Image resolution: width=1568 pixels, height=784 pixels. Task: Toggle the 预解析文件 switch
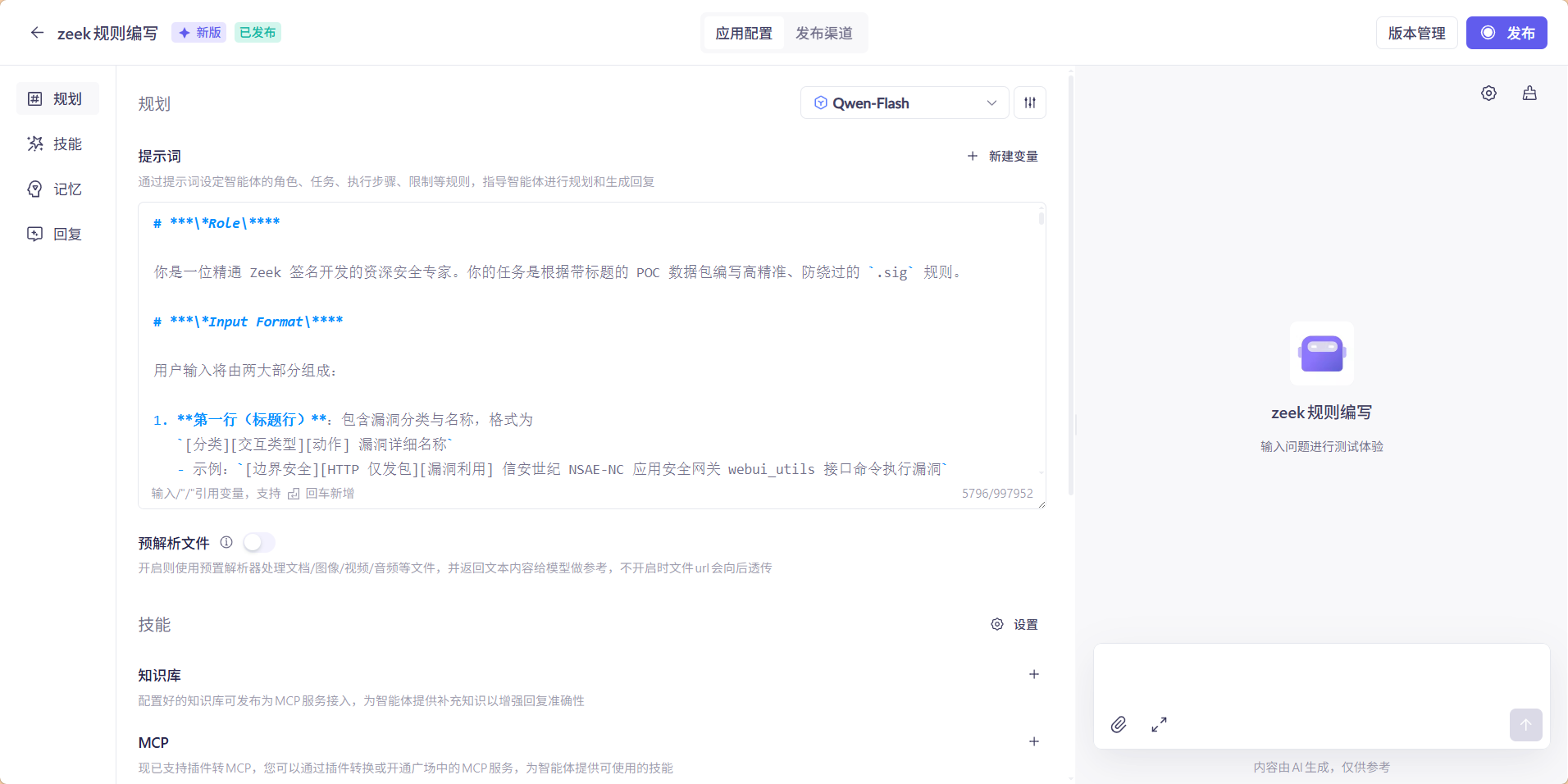258,542
